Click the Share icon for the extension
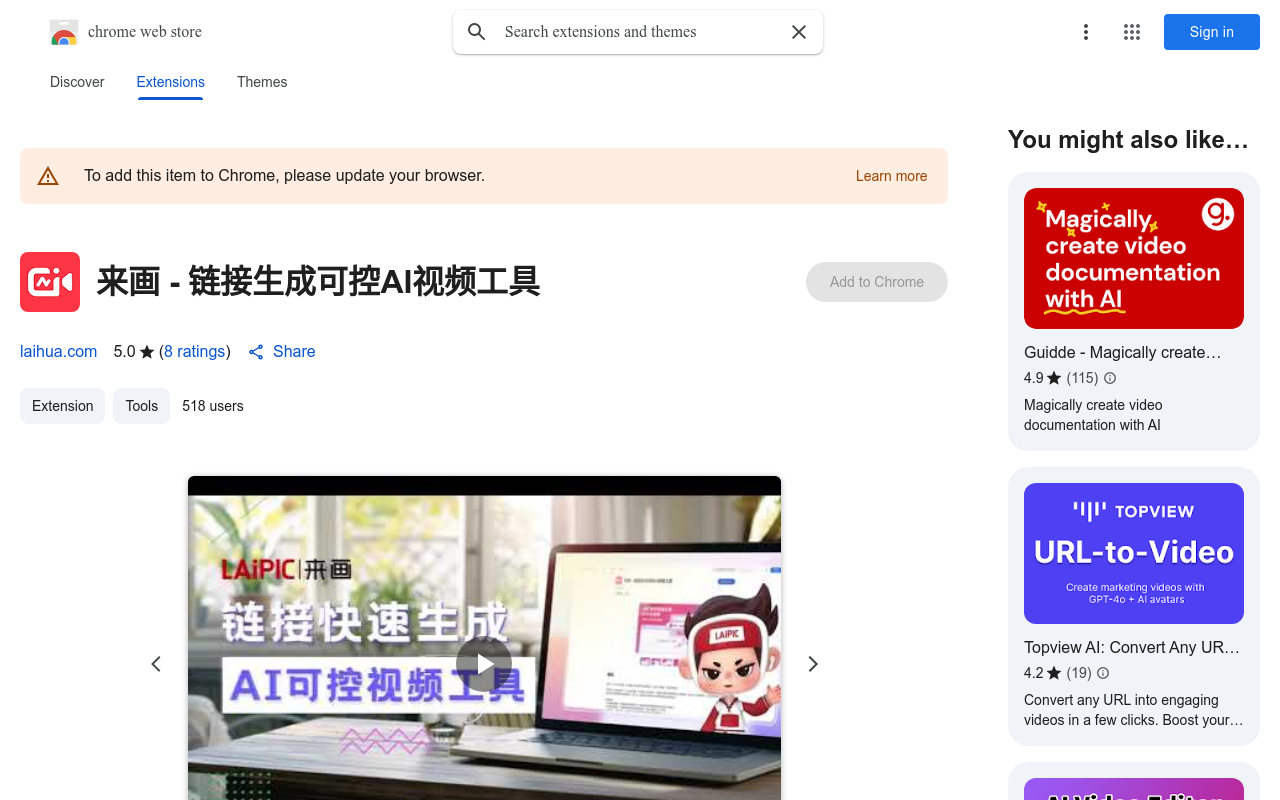The height and width of the screenshot is (800, 1280). (256, 351)
